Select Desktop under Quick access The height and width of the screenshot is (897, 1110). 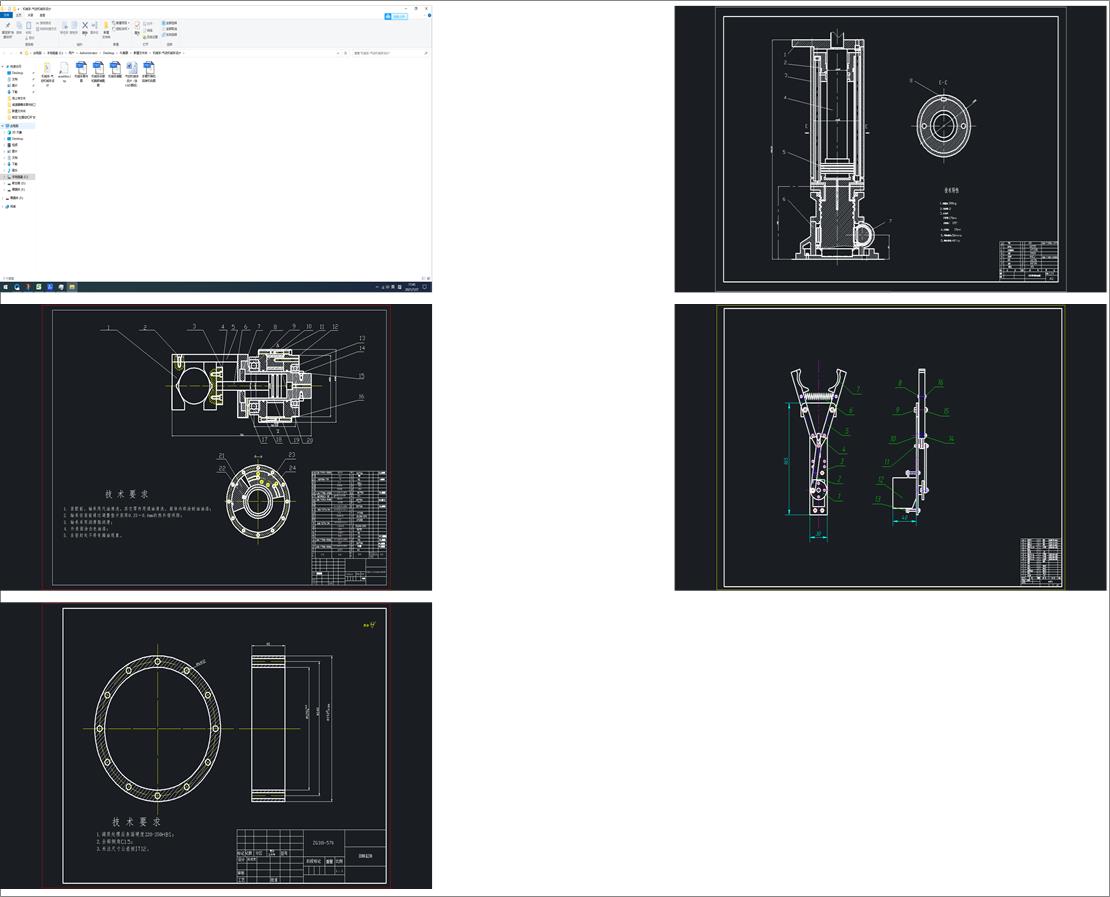click(x=17, y=73)
